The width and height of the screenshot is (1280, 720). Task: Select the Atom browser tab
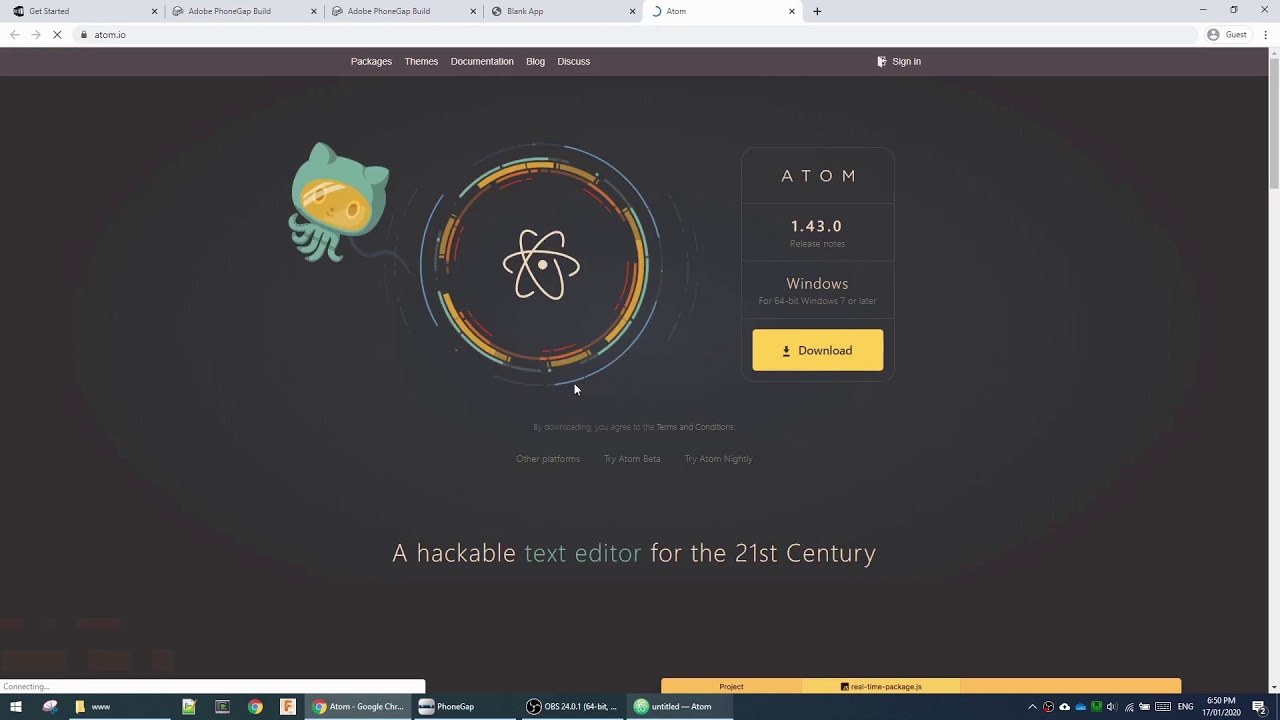(x=724, y=11)
